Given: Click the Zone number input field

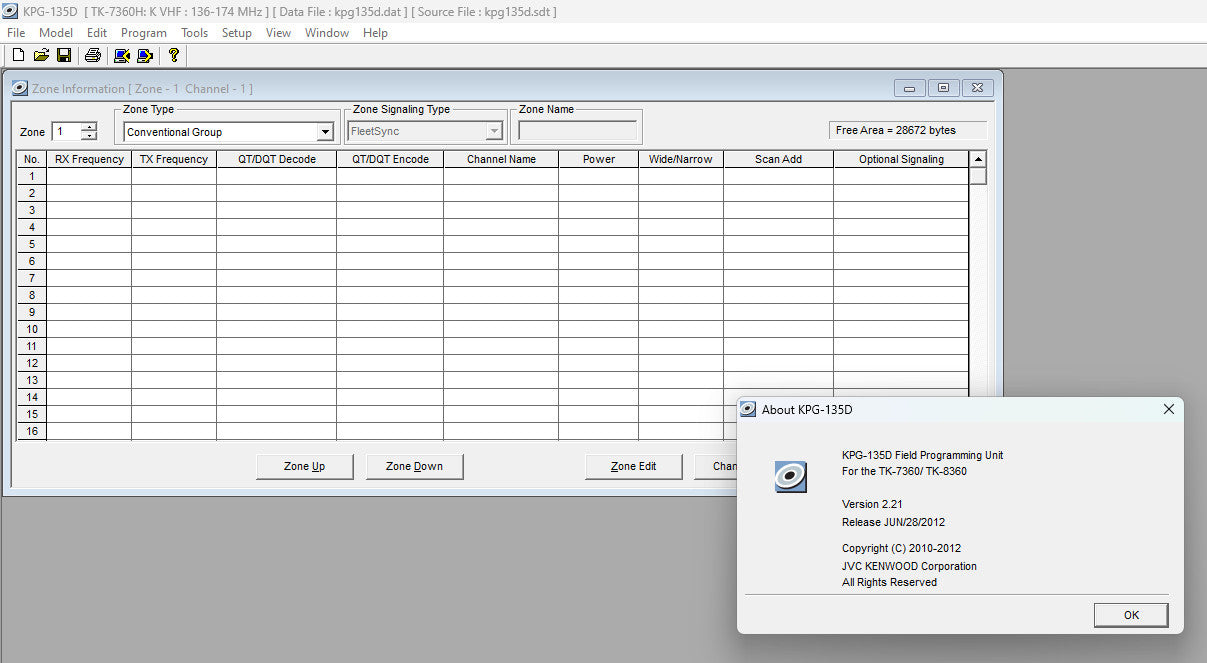Looking at the screenshot, I should (x=66, y=131).
